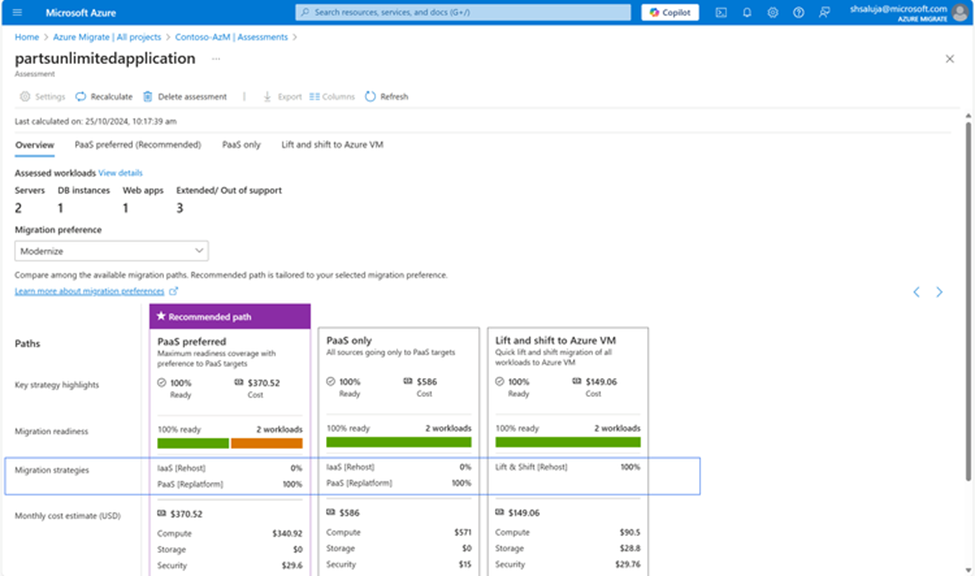This screenshot has width=975, height=576.
Task: Switch to PaaS only tab
Action: 241,145
